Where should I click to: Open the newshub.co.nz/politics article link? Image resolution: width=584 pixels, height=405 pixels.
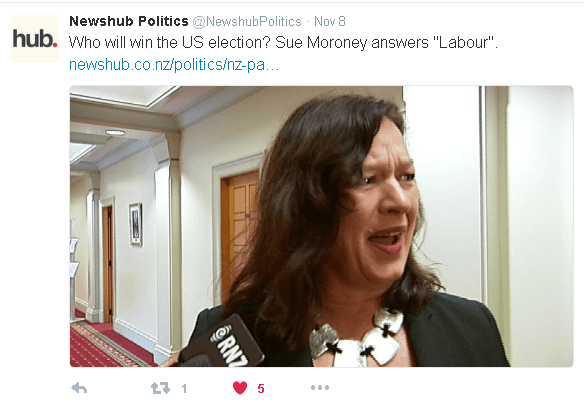click(x=174, y=65)
